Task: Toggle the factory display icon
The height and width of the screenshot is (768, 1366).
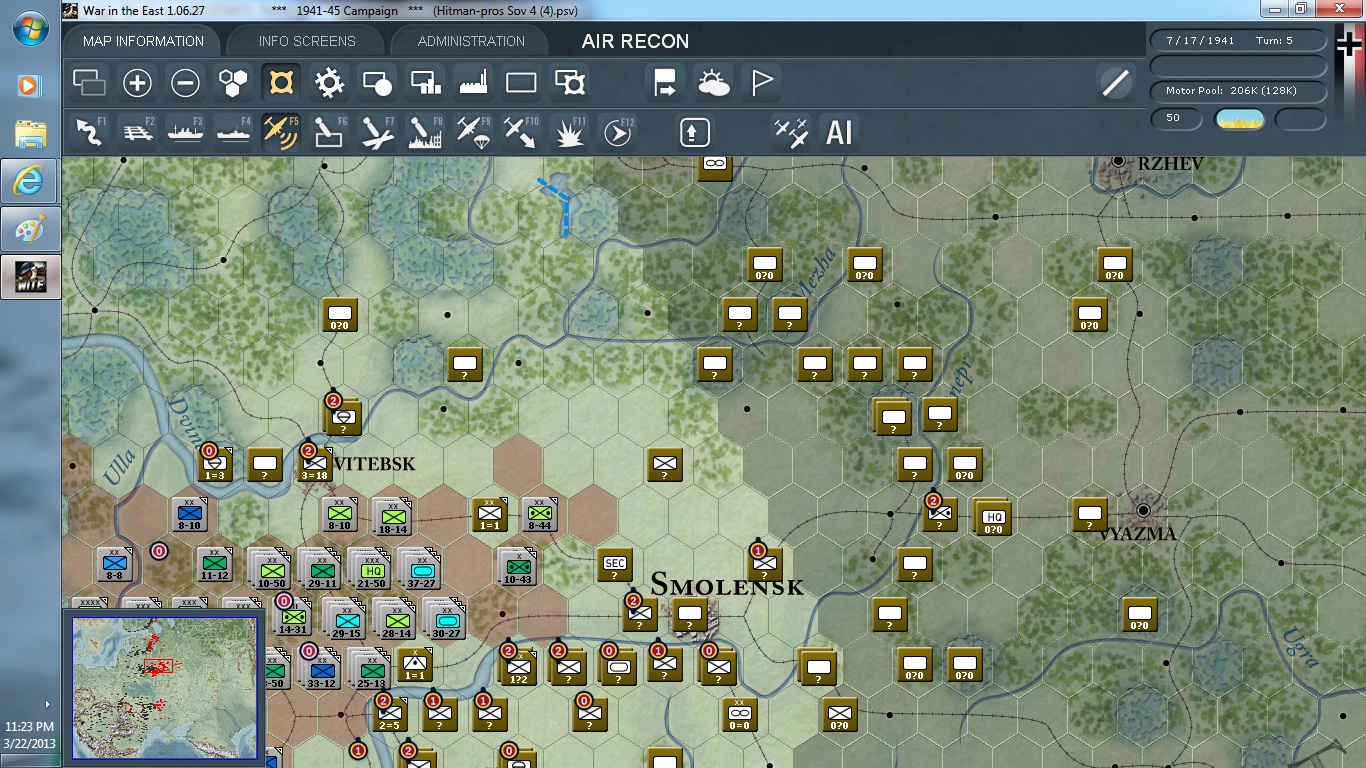Action: pos(474,83)
